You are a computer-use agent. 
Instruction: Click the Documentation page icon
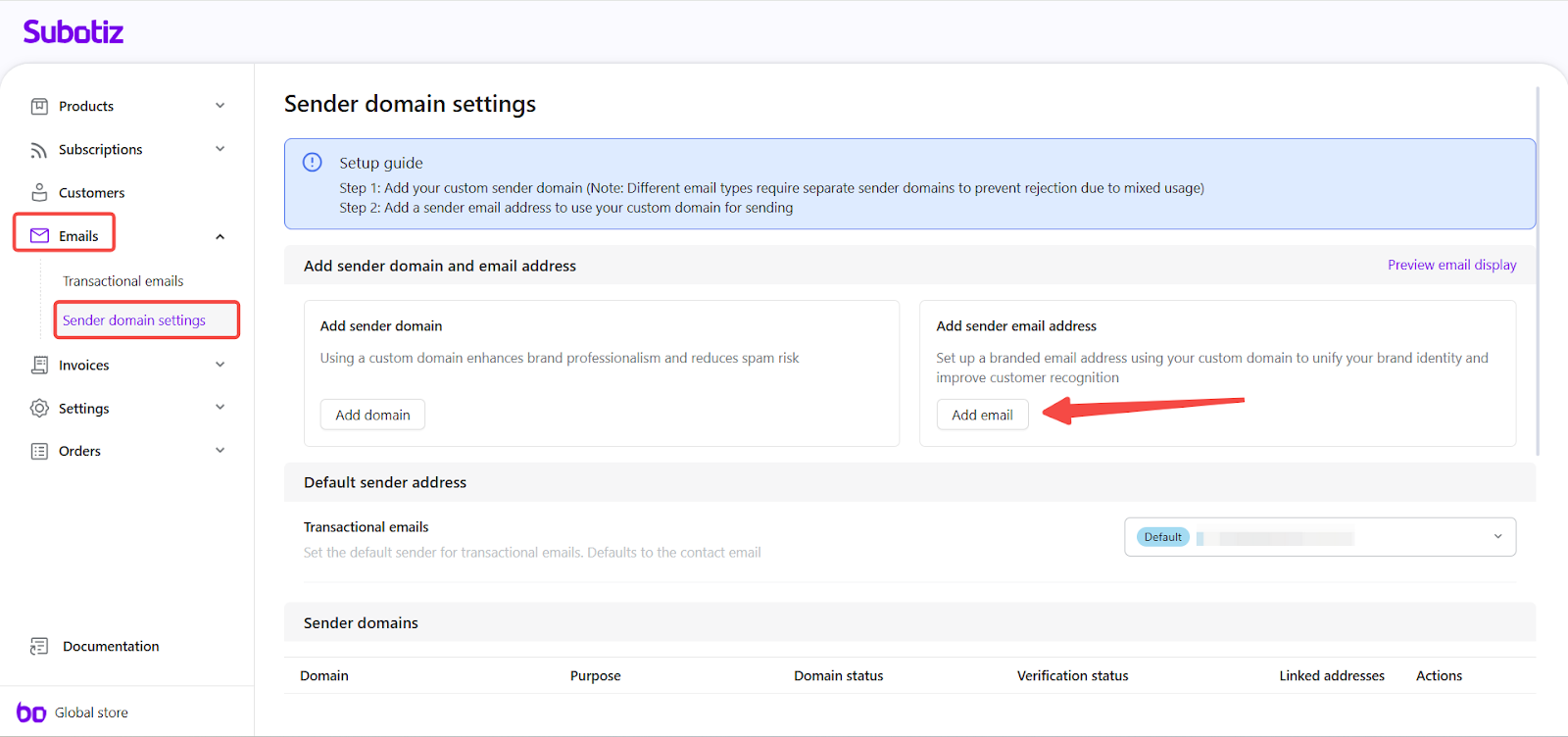click(x=39, y=646)
